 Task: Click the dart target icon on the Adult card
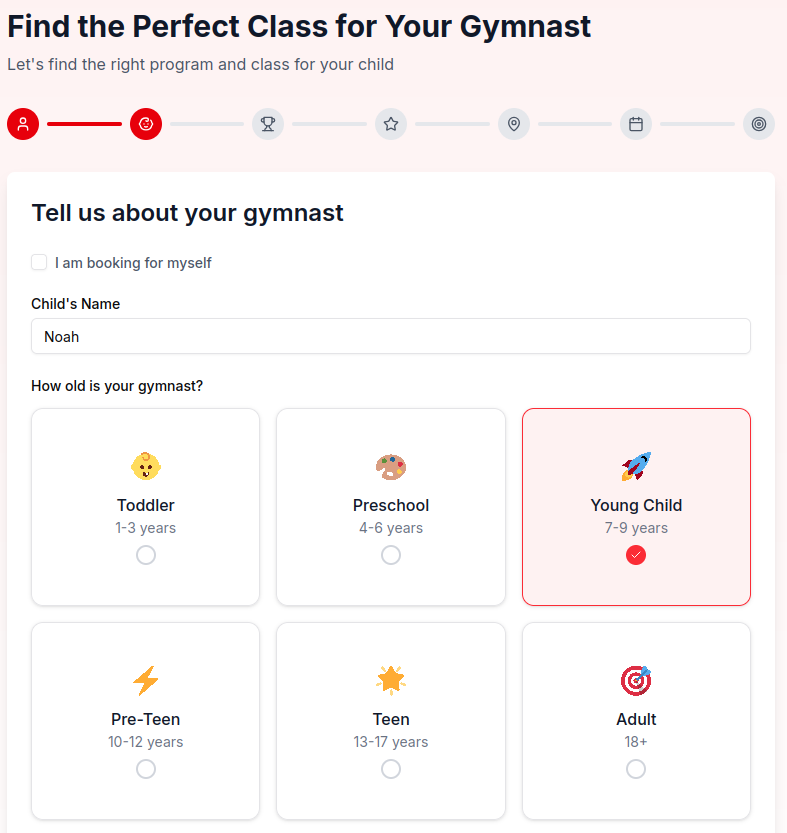pyautogui.click(x=636, y=679)
